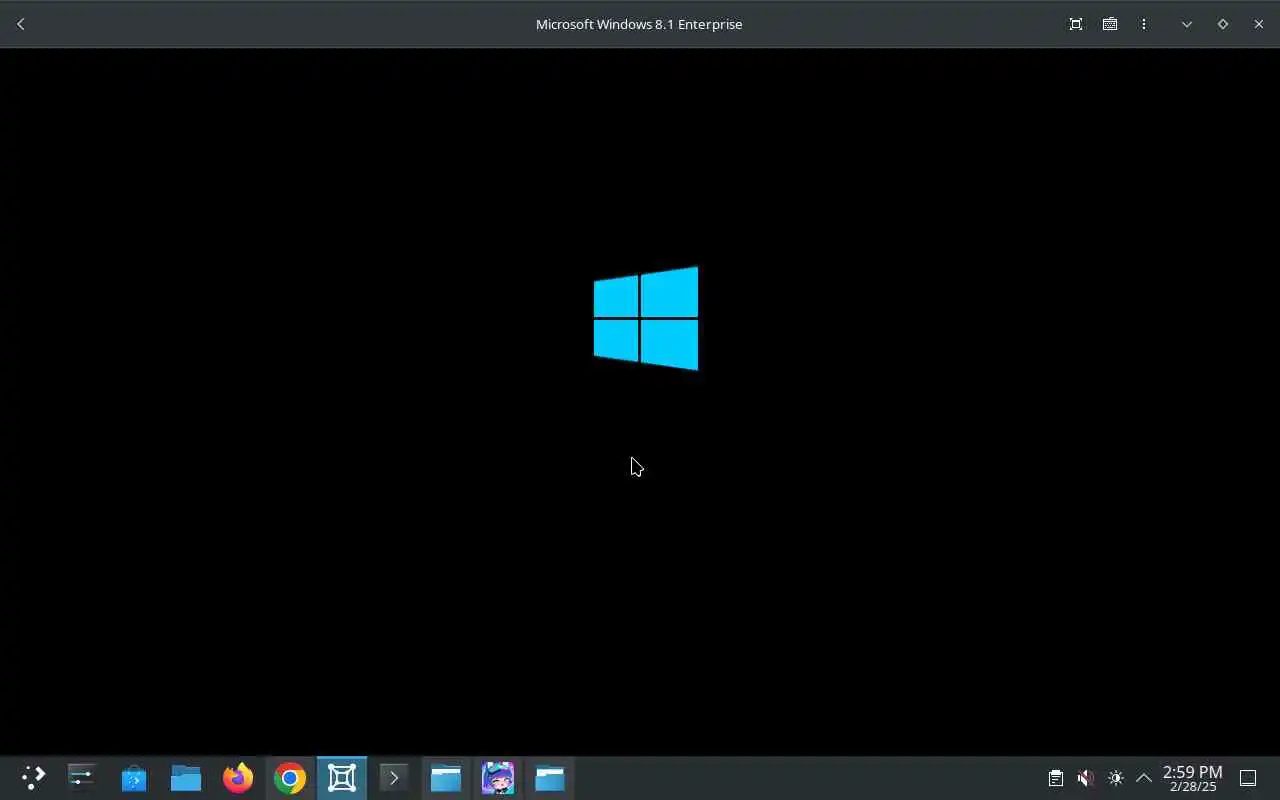
Task: Click the Microsoft Windows 8.1 Enterprise title
Action: click(x=639, y=24)
